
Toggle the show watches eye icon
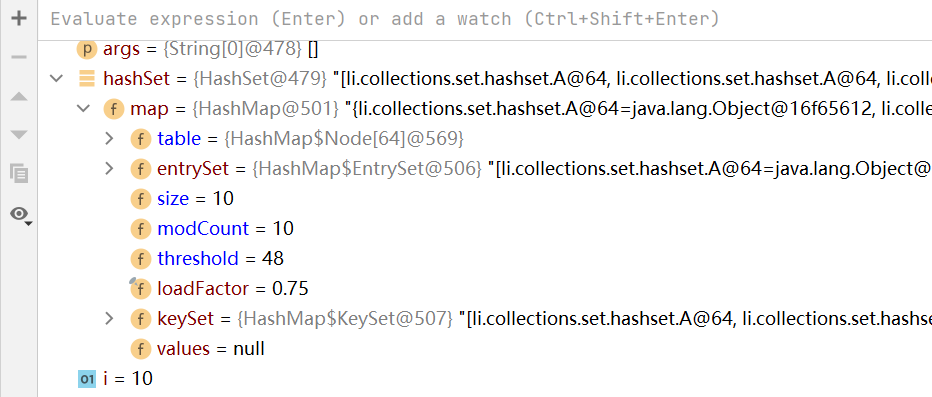pyautogui.click(x=21, y=214)
